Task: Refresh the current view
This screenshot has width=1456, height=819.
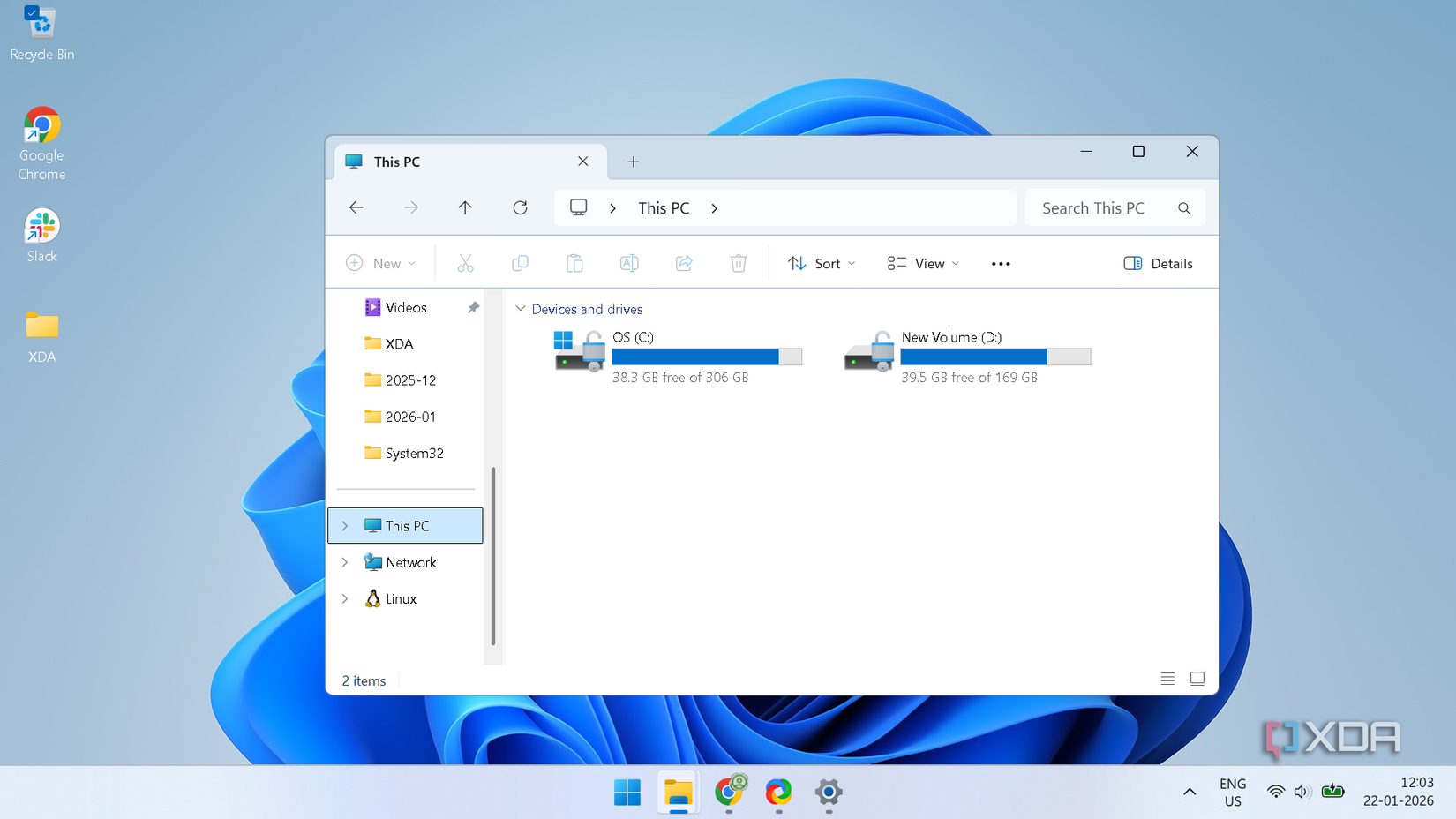Action: click(520, 207)
